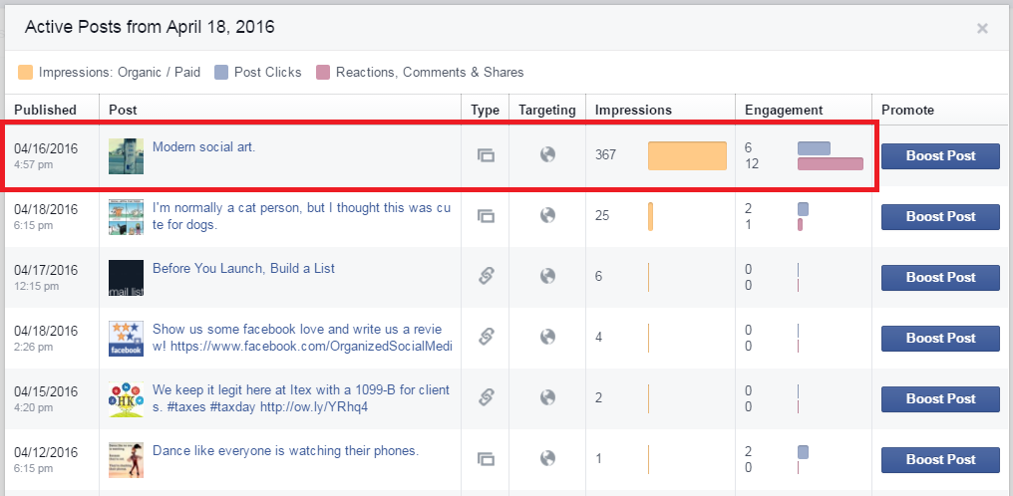Boost the Dance like everyone post

[941, 459]
